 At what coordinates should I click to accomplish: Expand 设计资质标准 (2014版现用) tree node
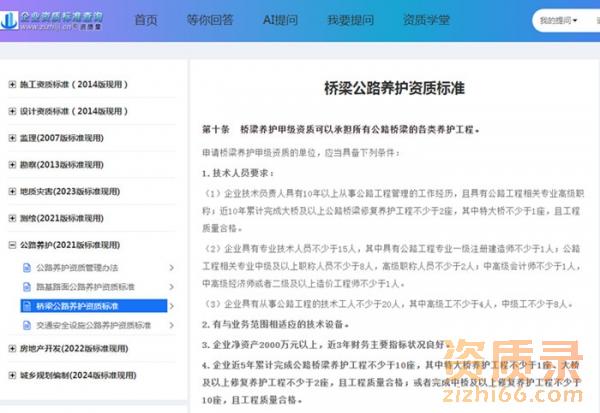pyautogui.click(x=11, y=112)
